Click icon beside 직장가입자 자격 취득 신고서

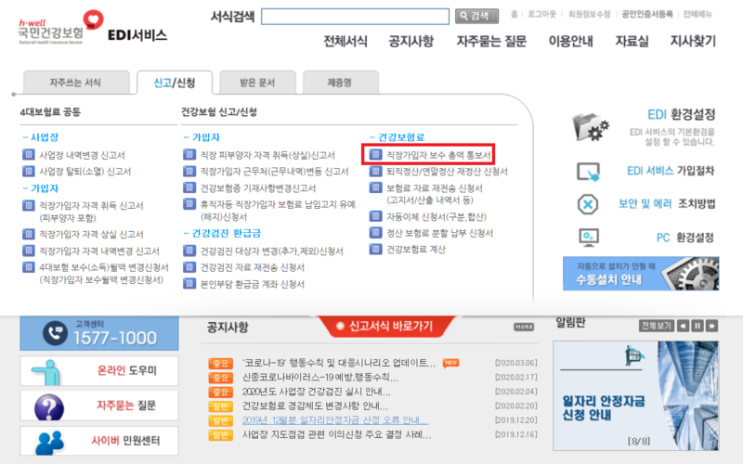click(x=28, y=205)
